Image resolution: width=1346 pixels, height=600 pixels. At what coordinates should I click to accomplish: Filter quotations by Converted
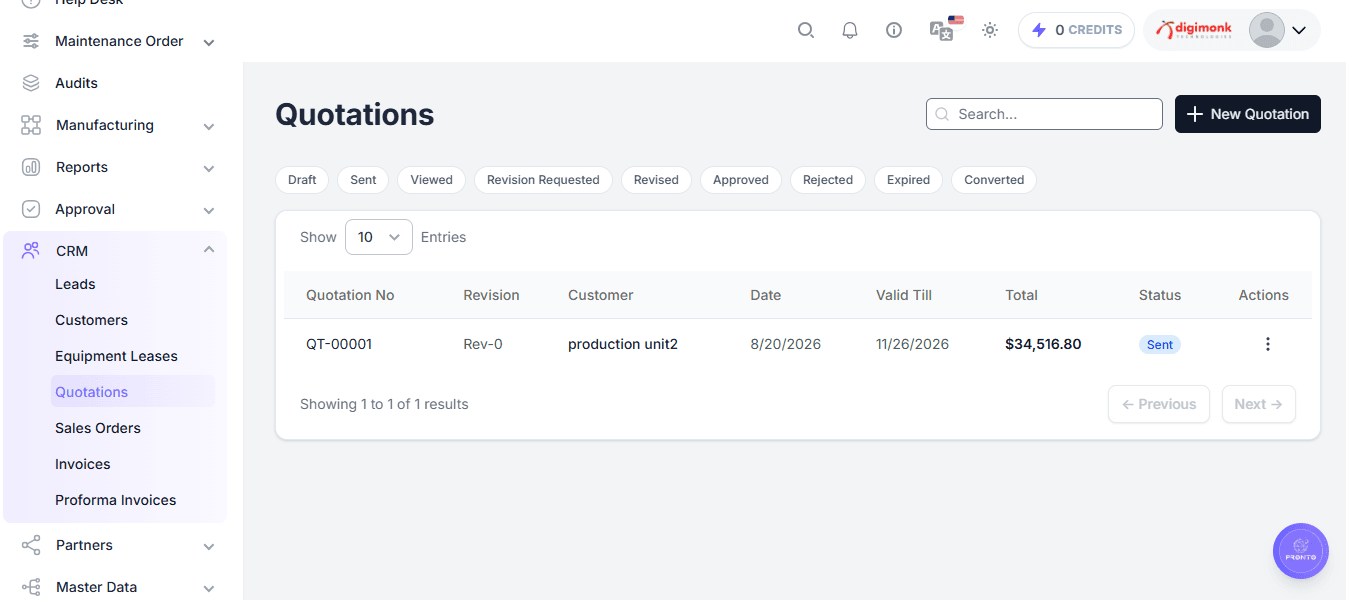(994, 180)
